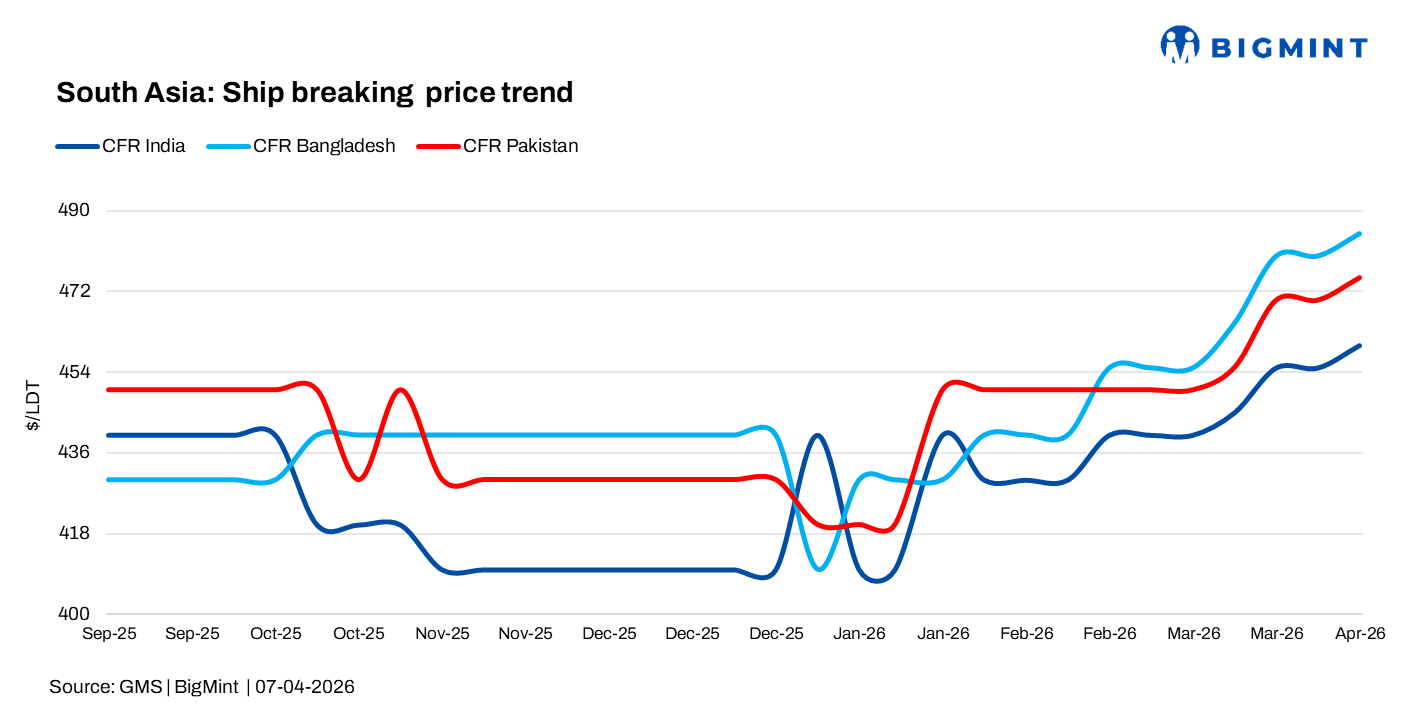1420x710 pixels.
Task: Click BigMint in the source footer line
Action: point(207,687)
